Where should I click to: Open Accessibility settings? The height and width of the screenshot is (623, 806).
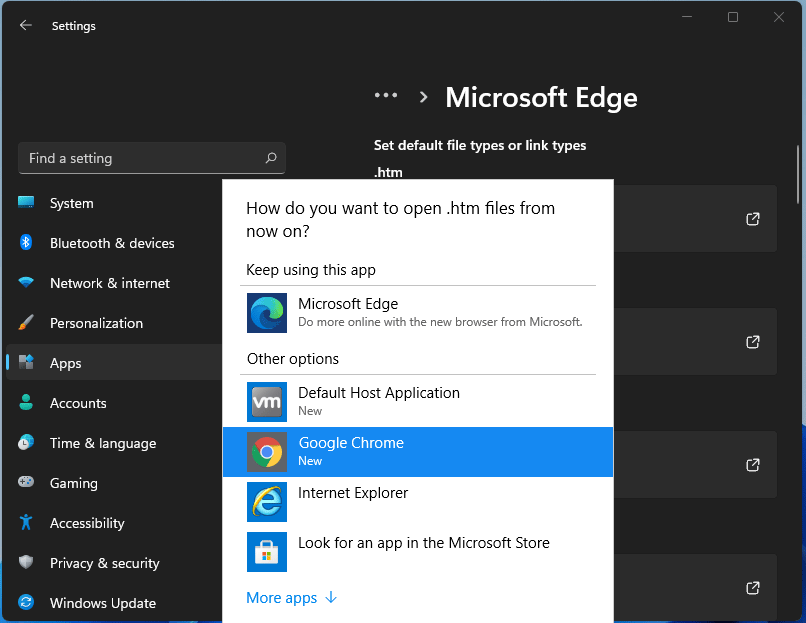pyautogui.click(x=114, y=523)
